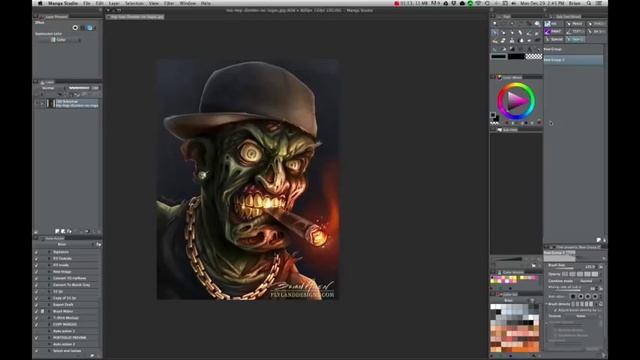
Task: Expand the Signature auto action
Action: [49, 252]
